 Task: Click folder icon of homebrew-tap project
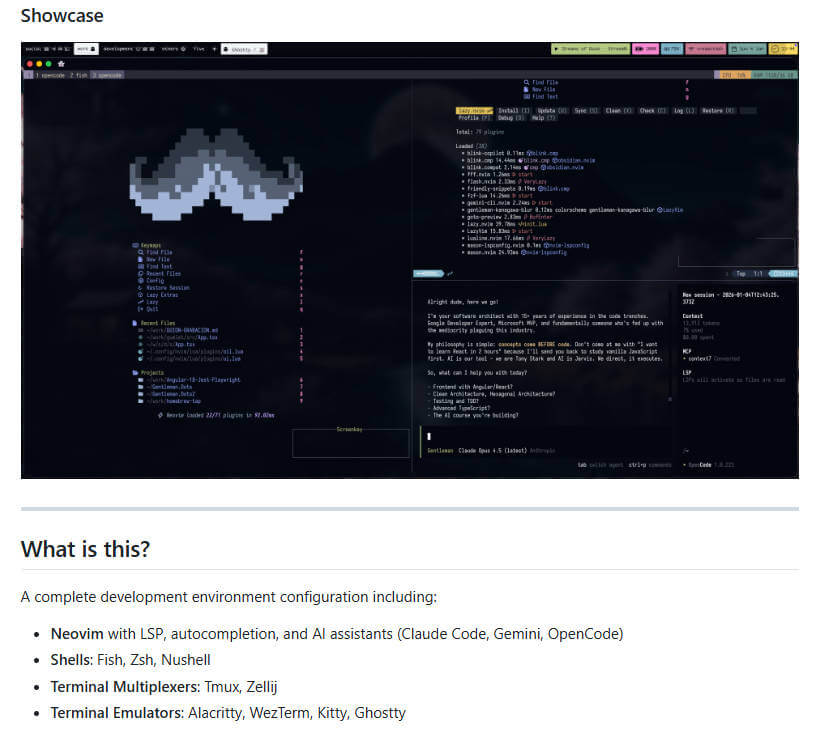point(140,401)
